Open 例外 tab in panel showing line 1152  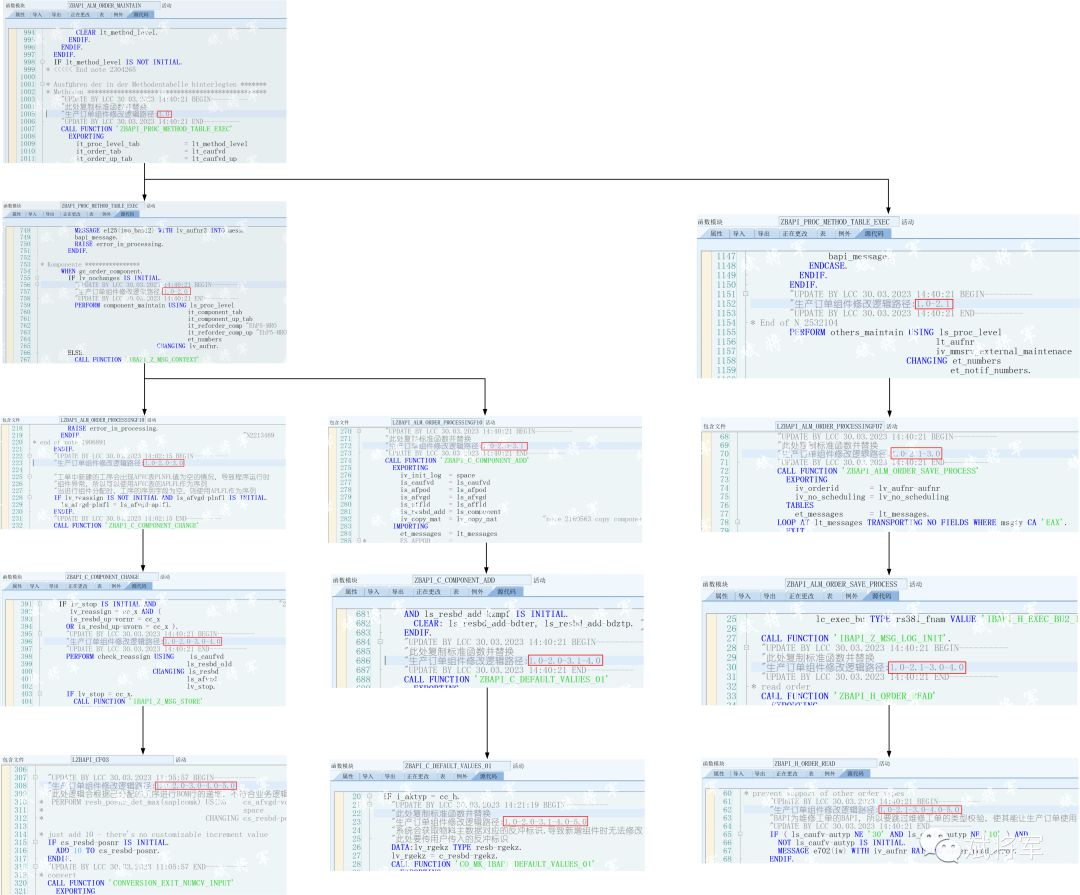coord(844,234)
